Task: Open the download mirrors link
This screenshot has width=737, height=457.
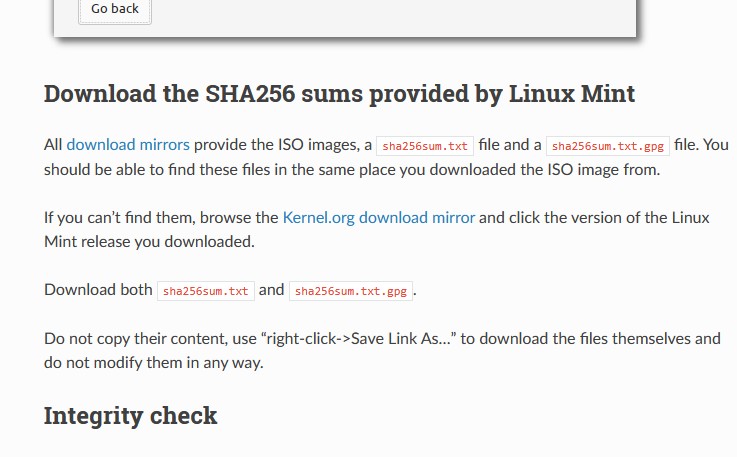Action: (x=128, y=145)
